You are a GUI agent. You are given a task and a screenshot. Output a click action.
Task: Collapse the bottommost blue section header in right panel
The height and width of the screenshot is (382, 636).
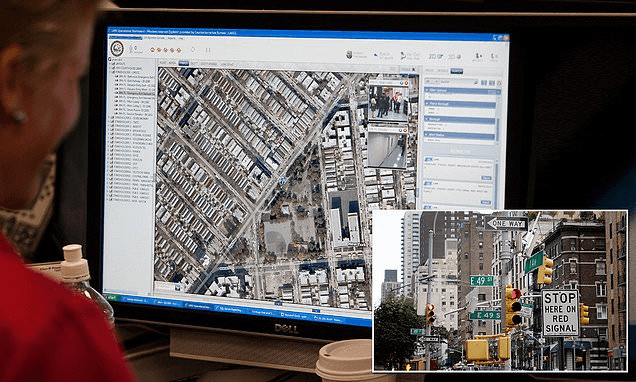(x=459, y=135)
